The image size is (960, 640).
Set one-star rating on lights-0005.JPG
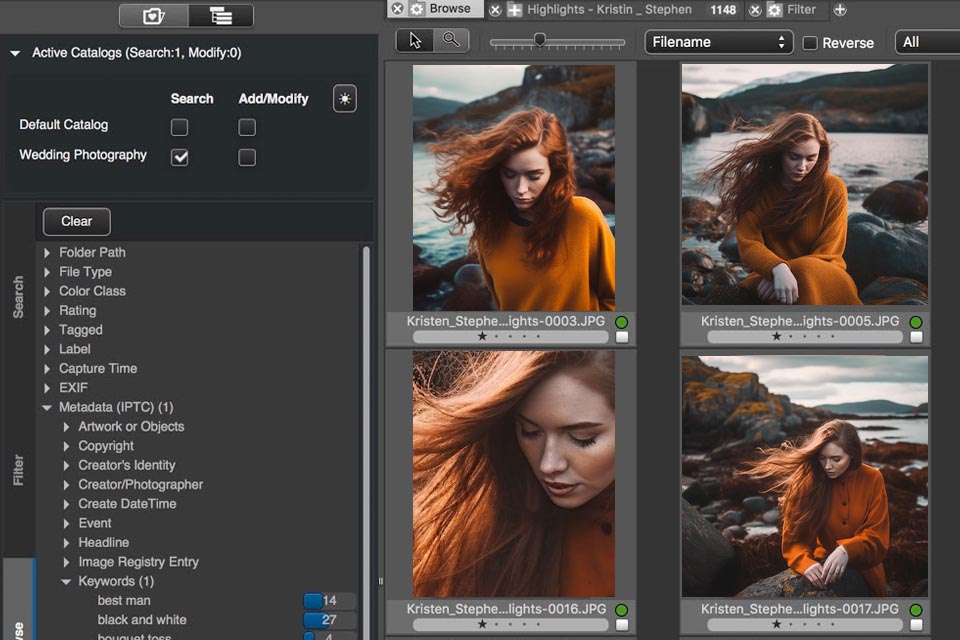click(x=777, y=336)
